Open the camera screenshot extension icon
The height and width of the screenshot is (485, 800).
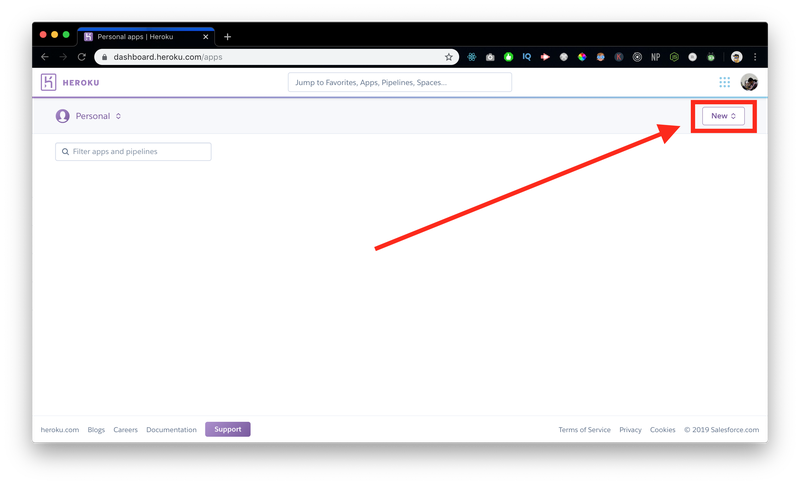(x=490, y=57)
